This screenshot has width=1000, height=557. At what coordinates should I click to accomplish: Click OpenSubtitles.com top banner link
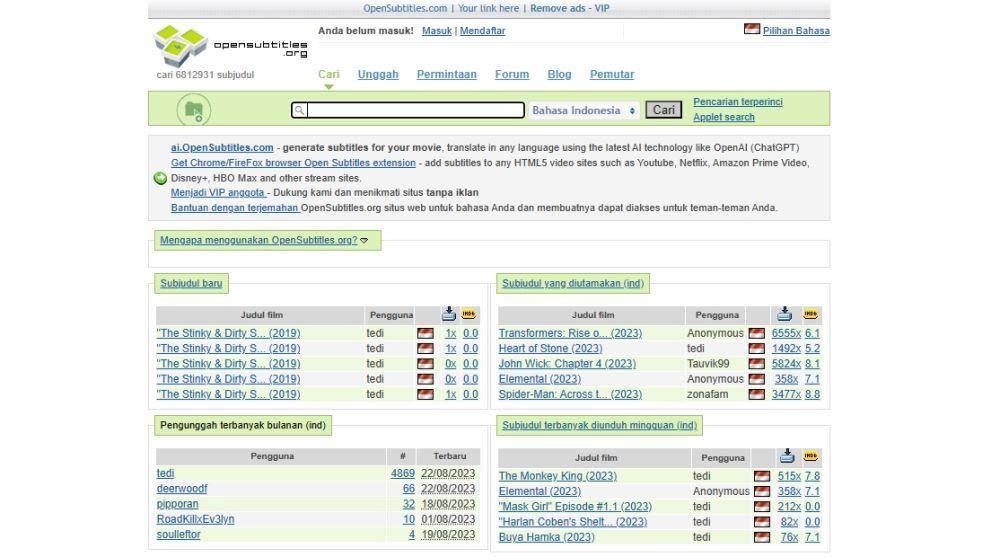click(x=405, y=8)
